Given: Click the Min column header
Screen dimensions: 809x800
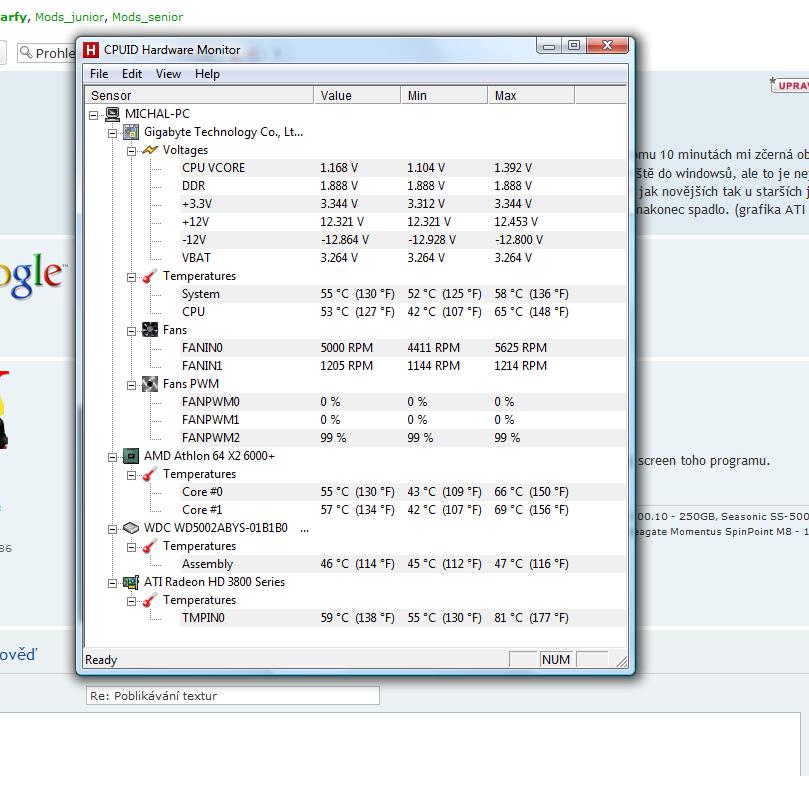Looking at the screenshot, I should point(444,95).
